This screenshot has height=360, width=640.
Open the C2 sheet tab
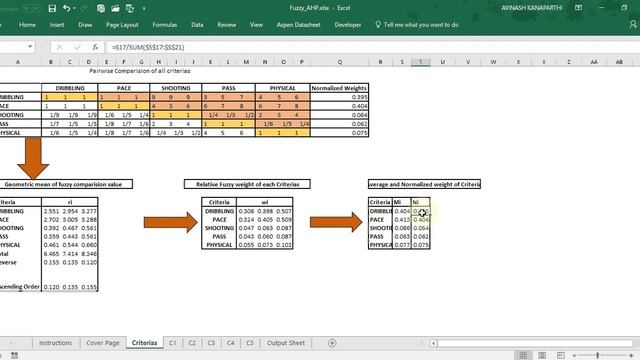coord(192,343)
